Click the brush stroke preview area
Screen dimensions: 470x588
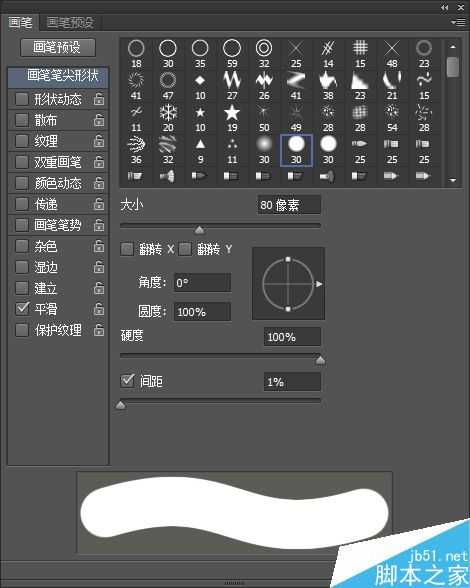(x=234, y=512)
